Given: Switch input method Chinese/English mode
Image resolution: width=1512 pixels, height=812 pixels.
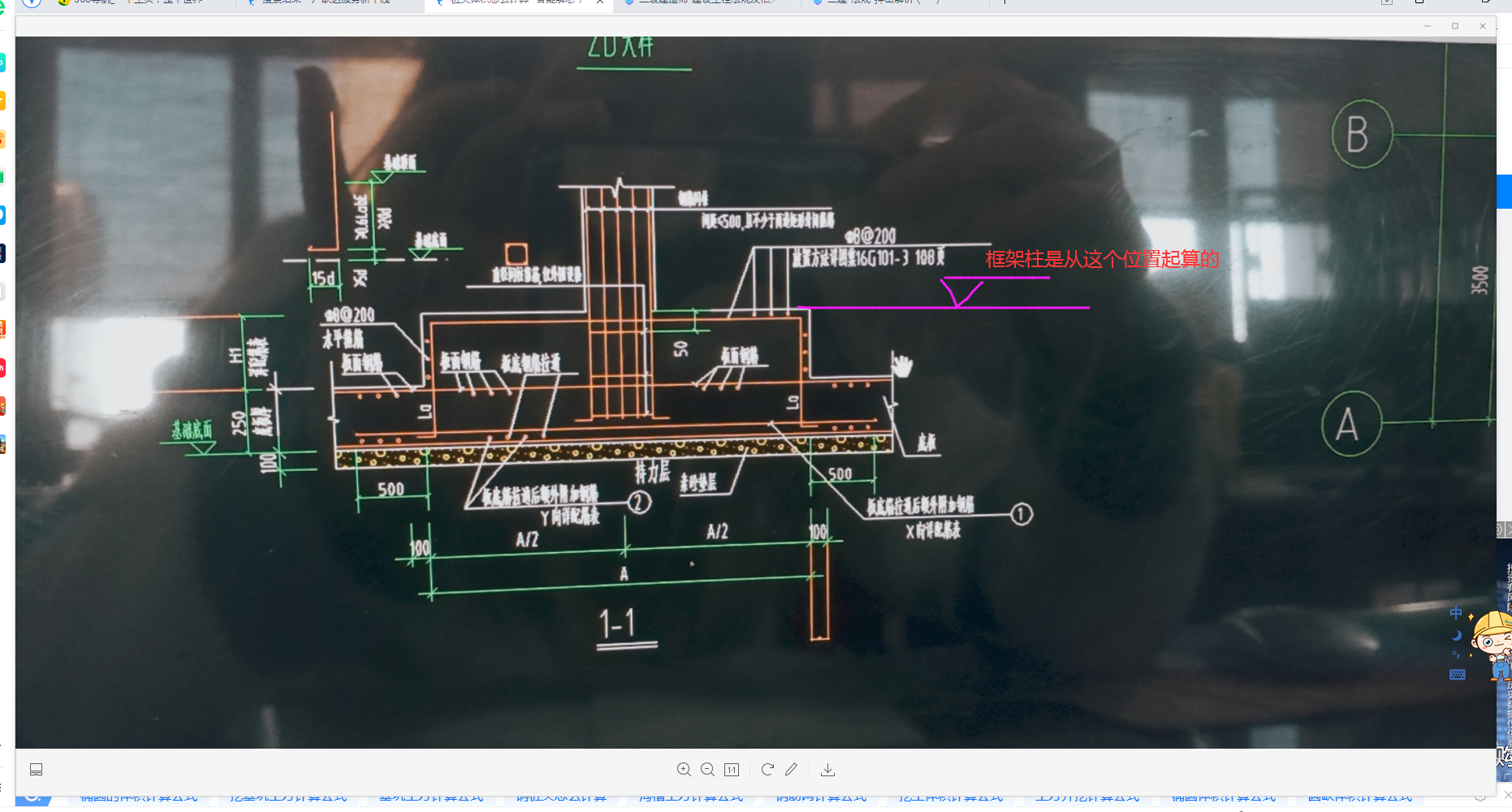Looking at the screenshot, I should pyautogui.click(x=1456, y=613).
